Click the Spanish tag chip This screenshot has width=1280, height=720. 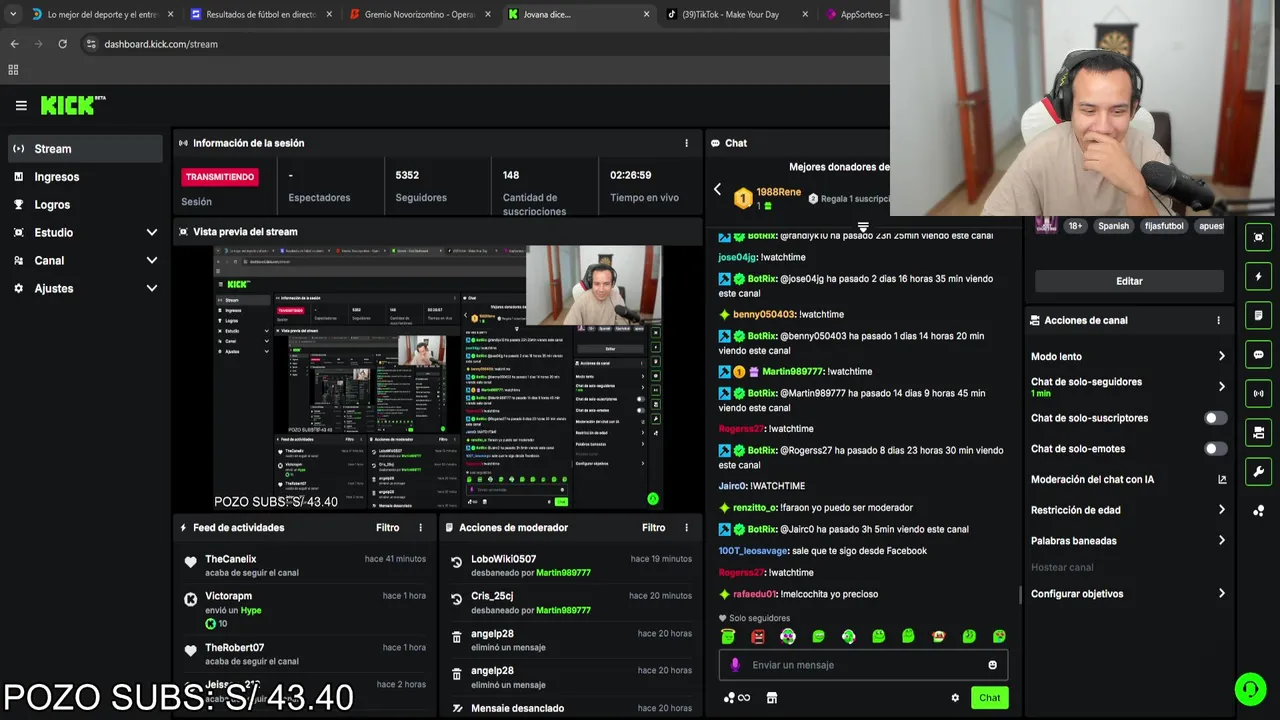click(x=1113, y=226)
